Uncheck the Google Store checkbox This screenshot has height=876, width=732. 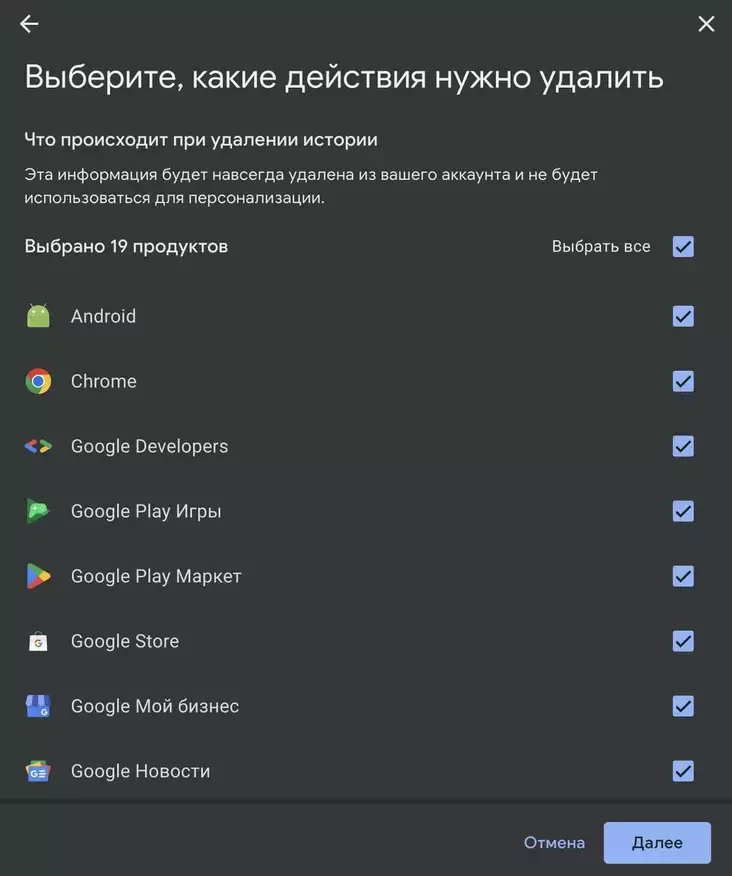pos(683,641)
